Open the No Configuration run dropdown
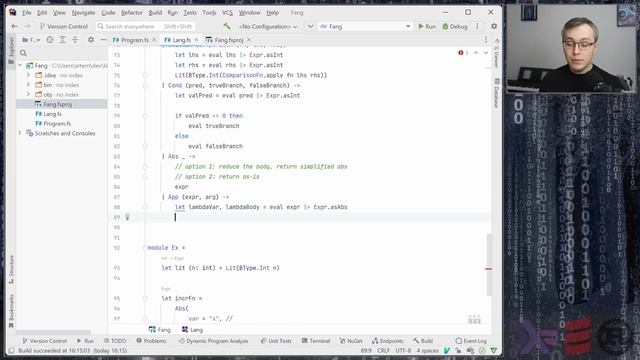Image resolution: width=640 pixels, height=360 pixels. [x=268, y=27]
